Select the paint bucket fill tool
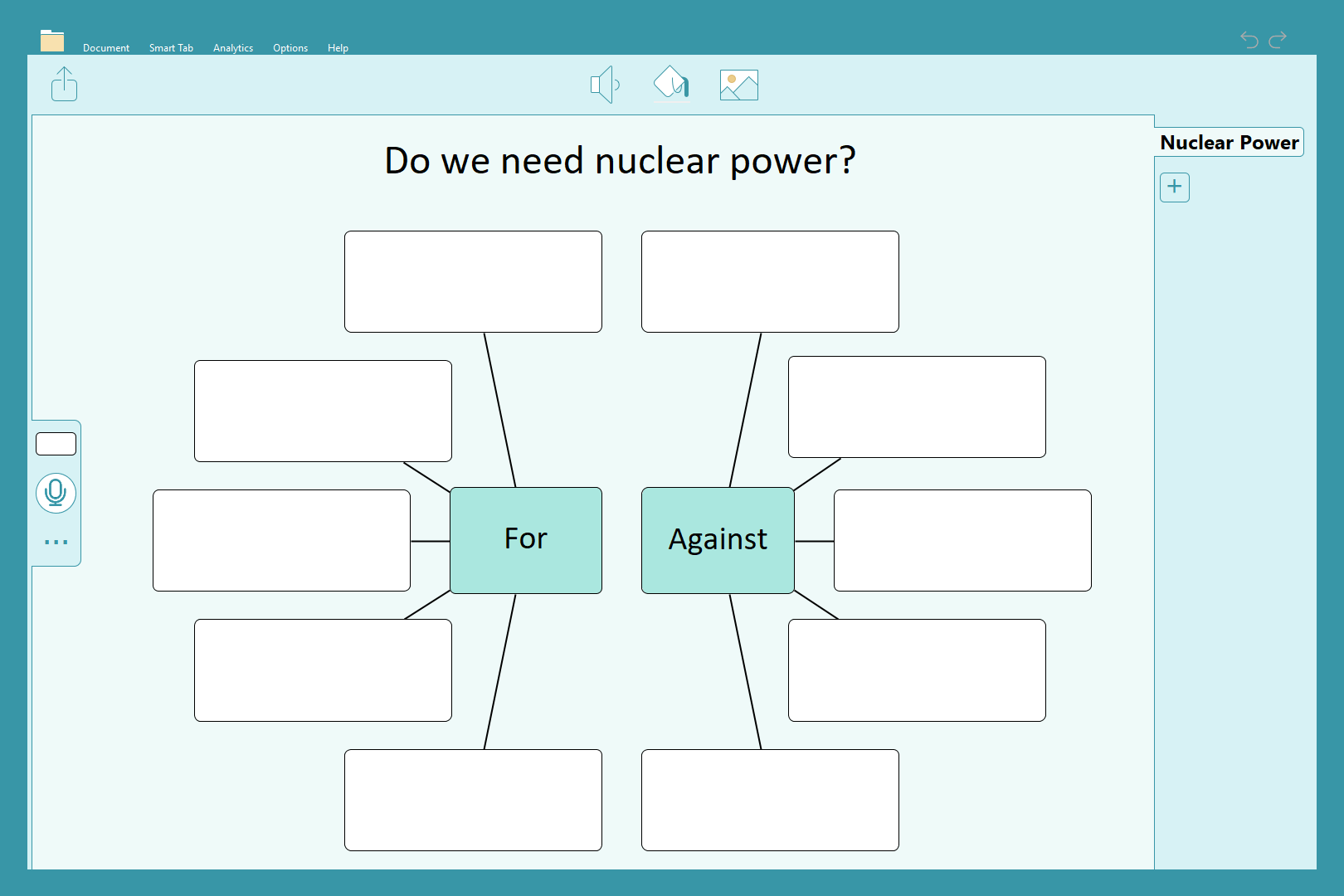The width and height of the screenshot is (1344, 896). click(x=671, y=84)
